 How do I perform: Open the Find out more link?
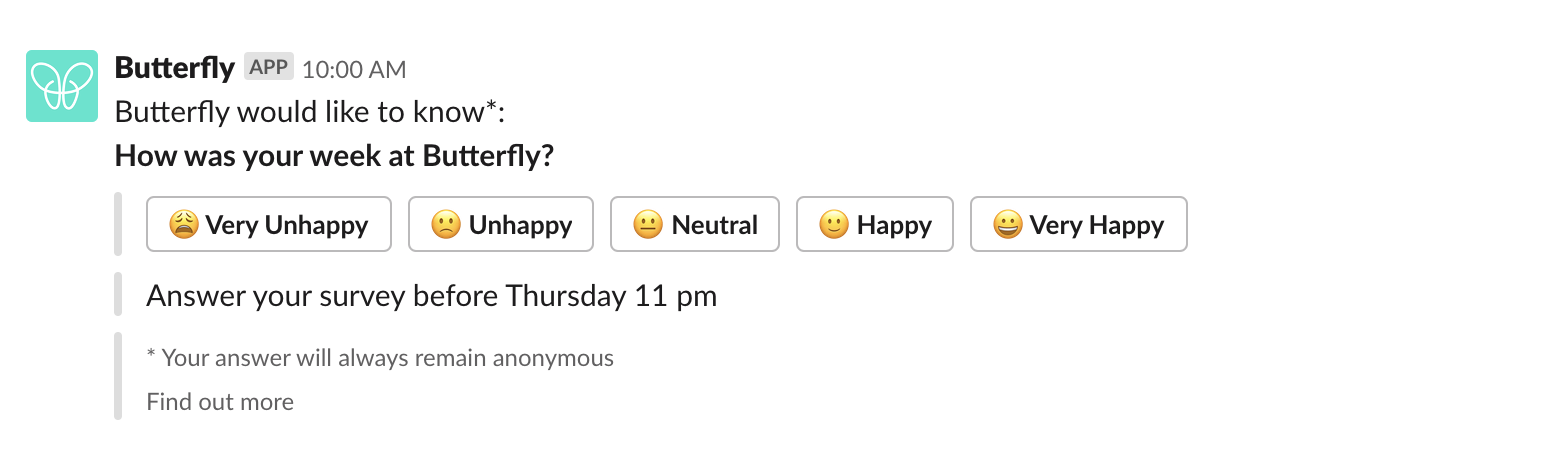click(x=220, y=402)
